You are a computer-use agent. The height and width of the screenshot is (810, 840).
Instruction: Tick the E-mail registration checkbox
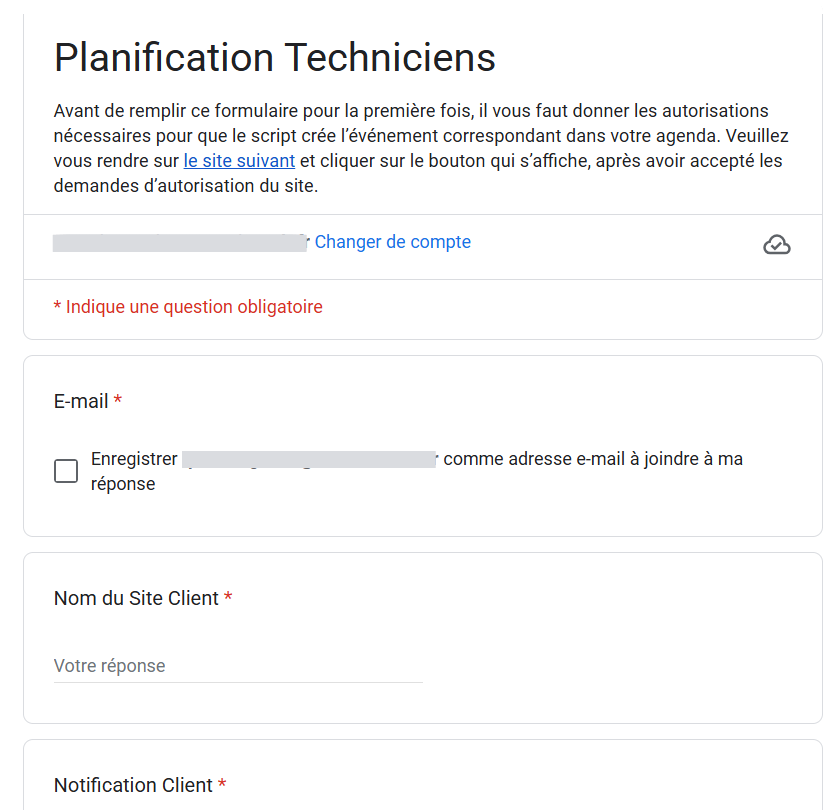click(x=66, y=471)
